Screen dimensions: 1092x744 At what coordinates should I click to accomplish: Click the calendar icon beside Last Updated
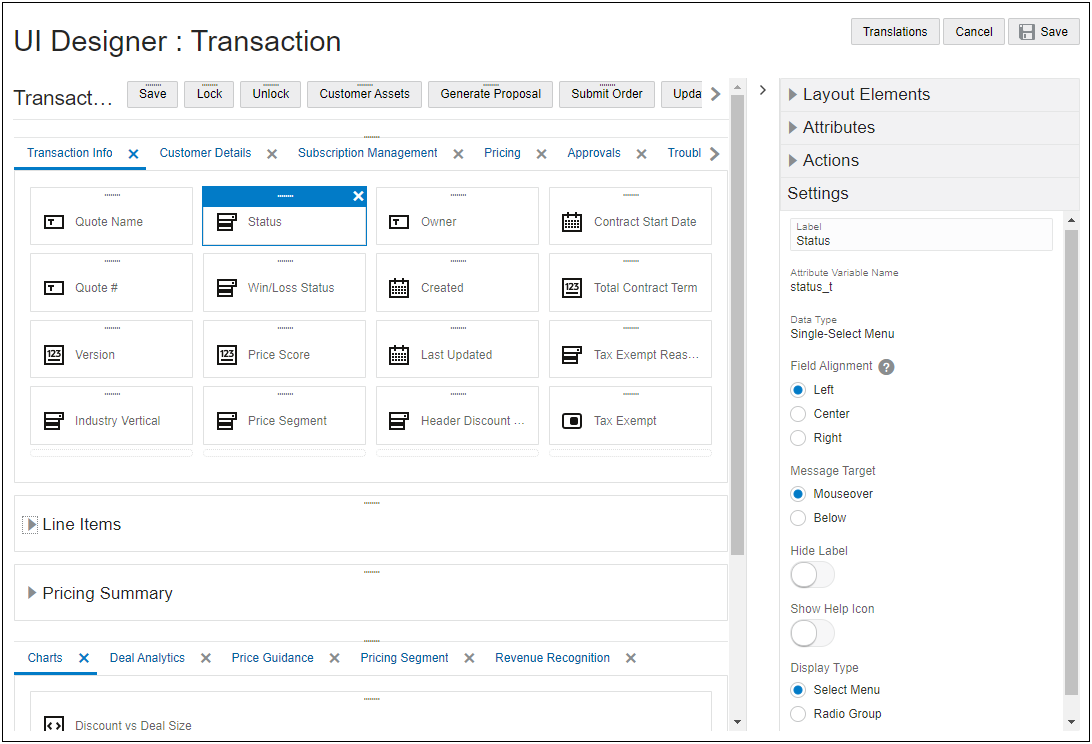pyautogui.click(x=399, y=355)
